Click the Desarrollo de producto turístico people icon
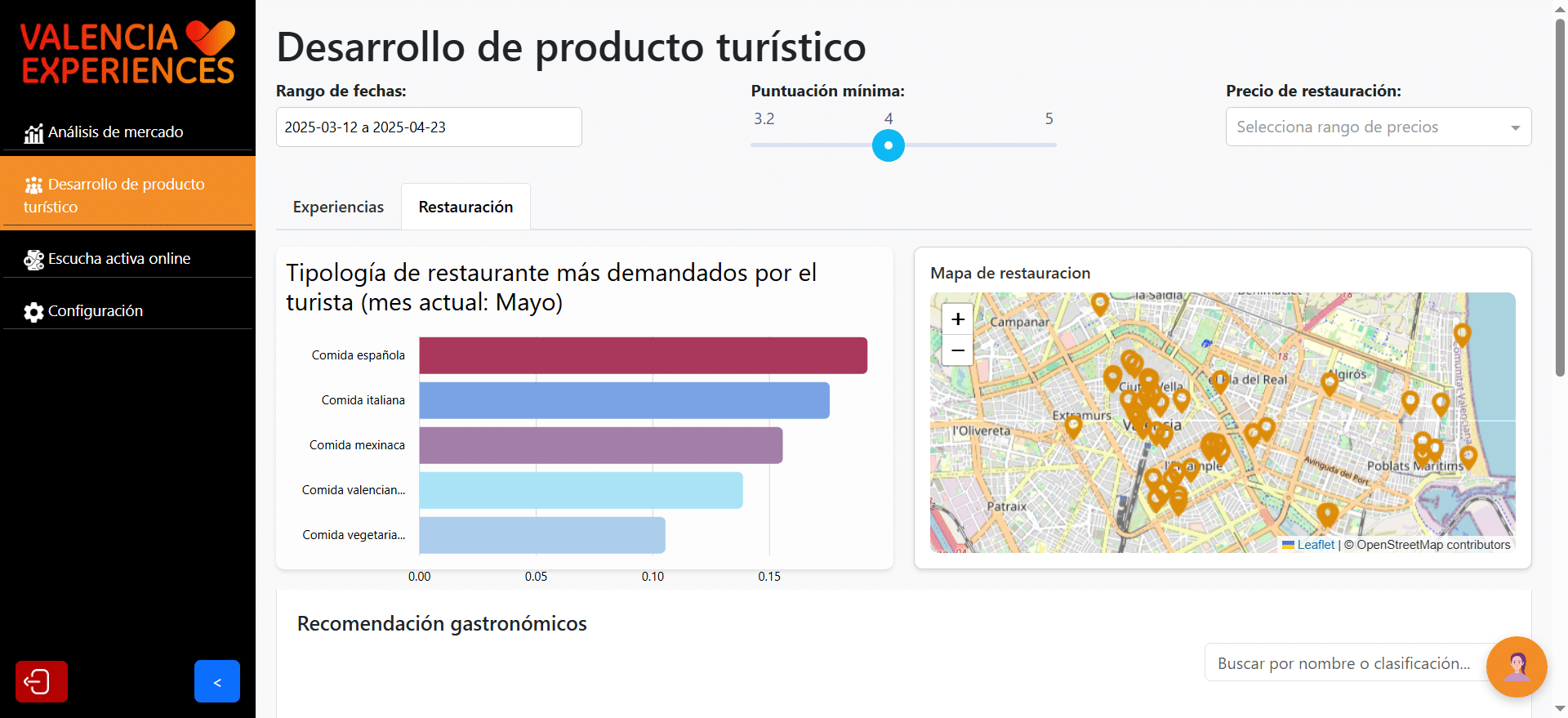The image size is (1568, 718). 33,185
